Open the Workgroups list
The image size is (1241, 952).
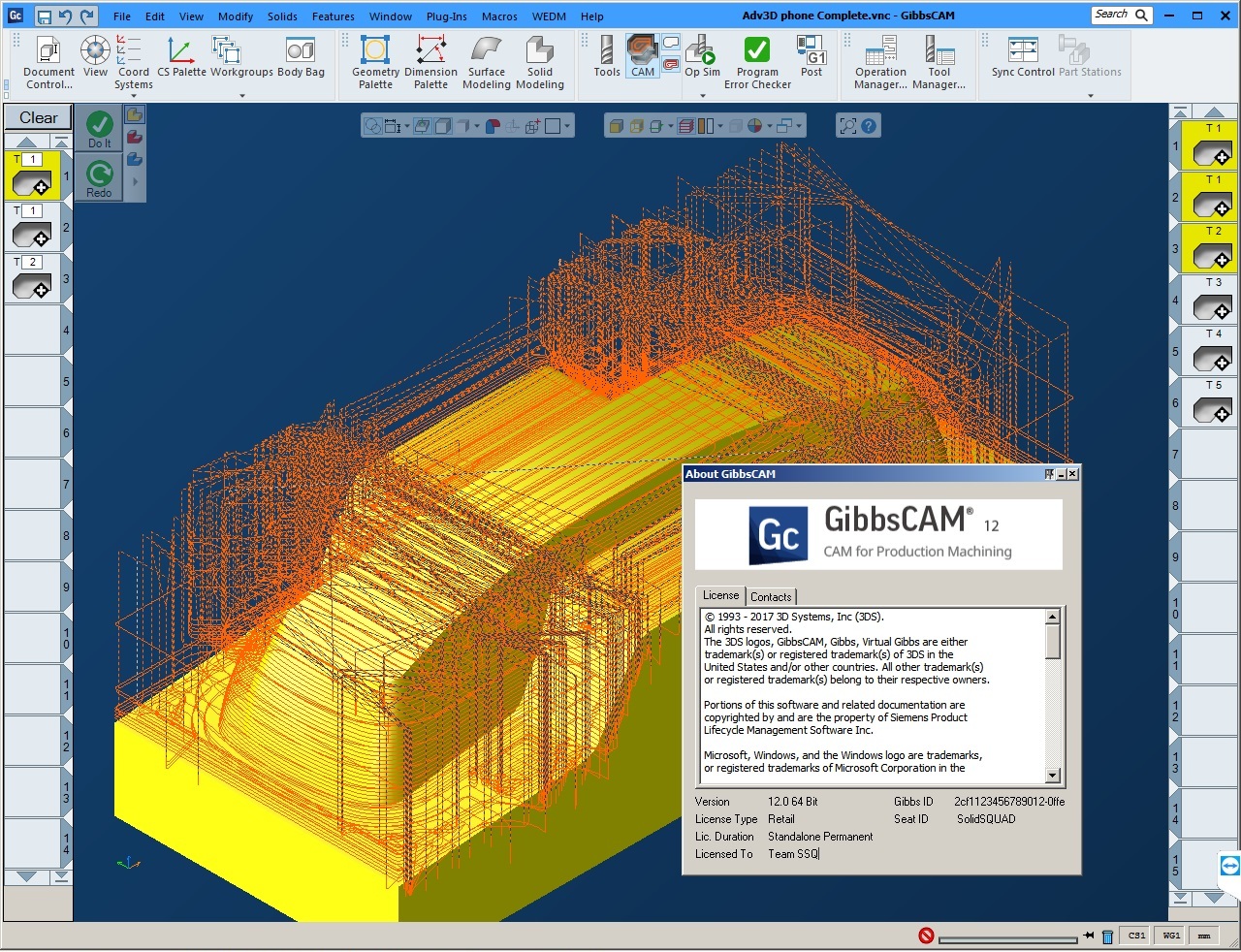[241, 57]
